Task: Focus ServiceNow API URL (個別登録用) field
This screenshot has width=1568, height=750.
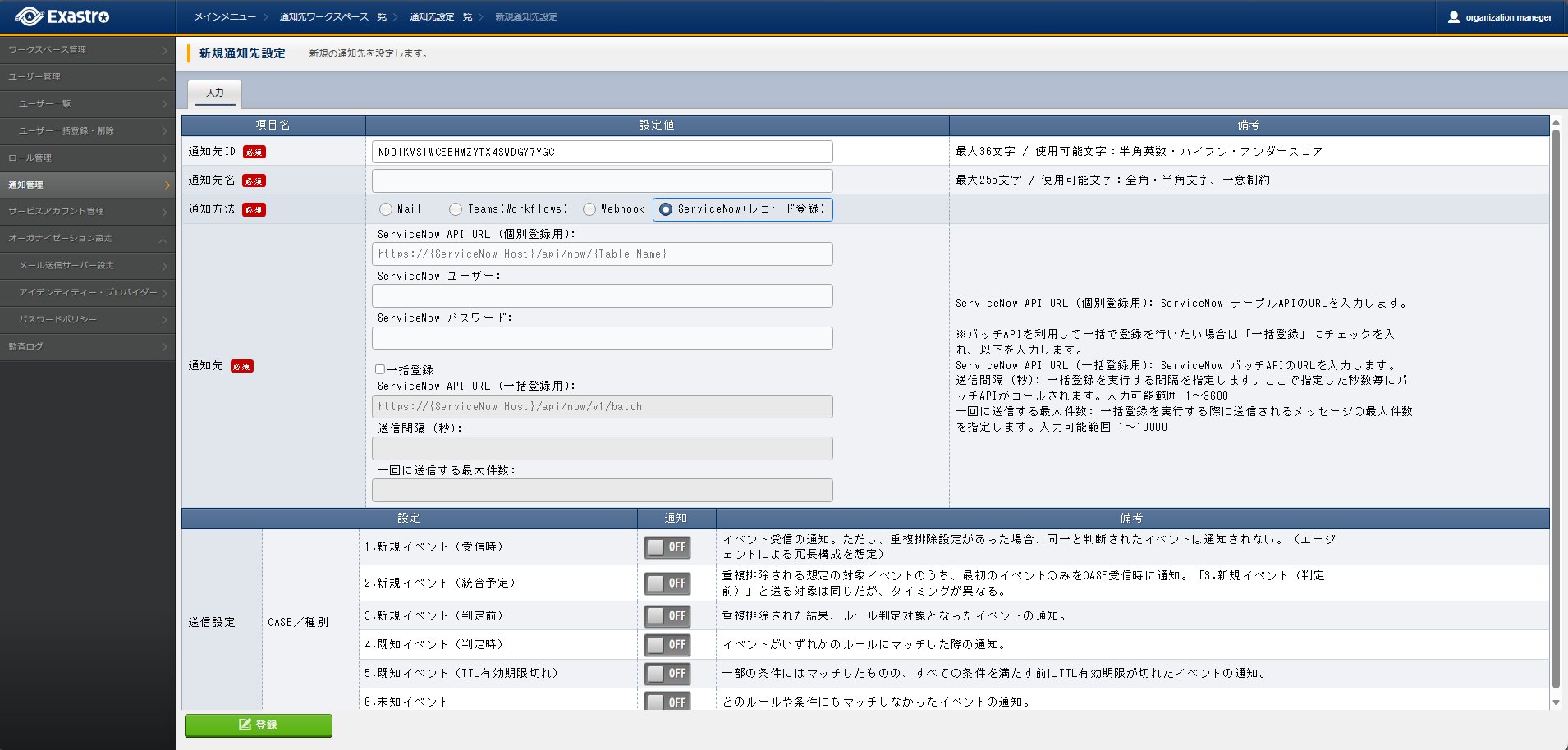Action: point(603,254)
